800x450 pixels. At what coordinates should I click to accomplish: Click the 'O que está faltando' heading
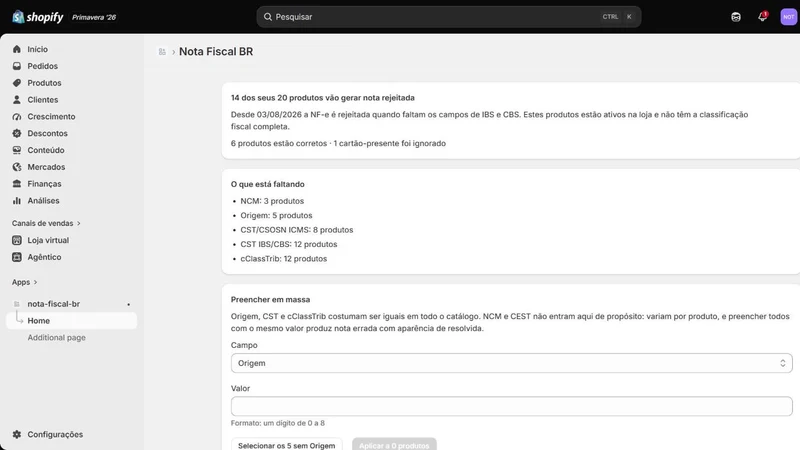(267, 184)
